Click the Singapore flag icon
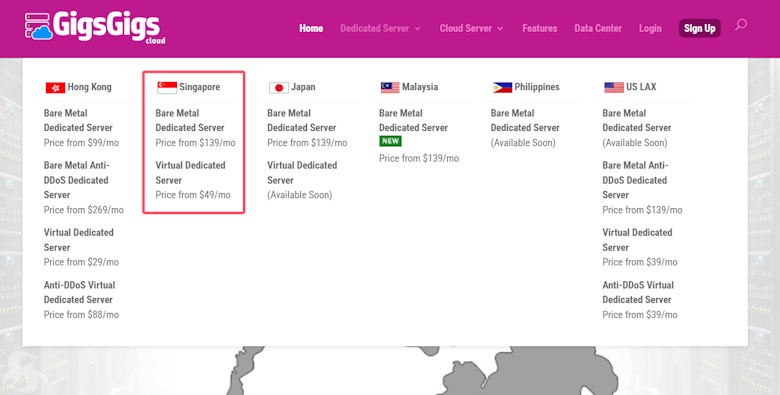780x395 pixels. click(167, 88)
